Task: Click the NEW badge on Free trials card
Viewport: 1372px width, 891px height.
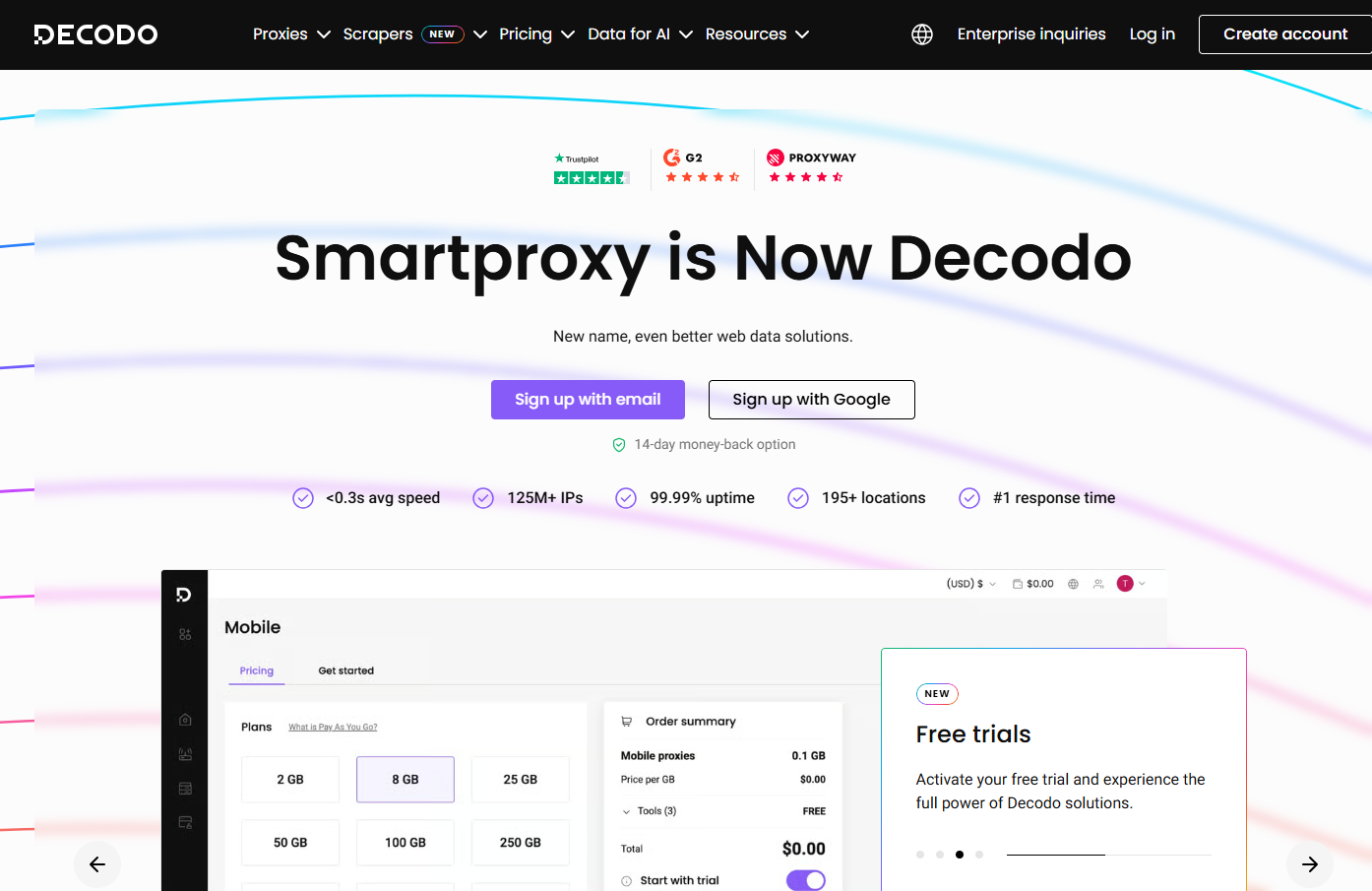Action: click(937, 694)
